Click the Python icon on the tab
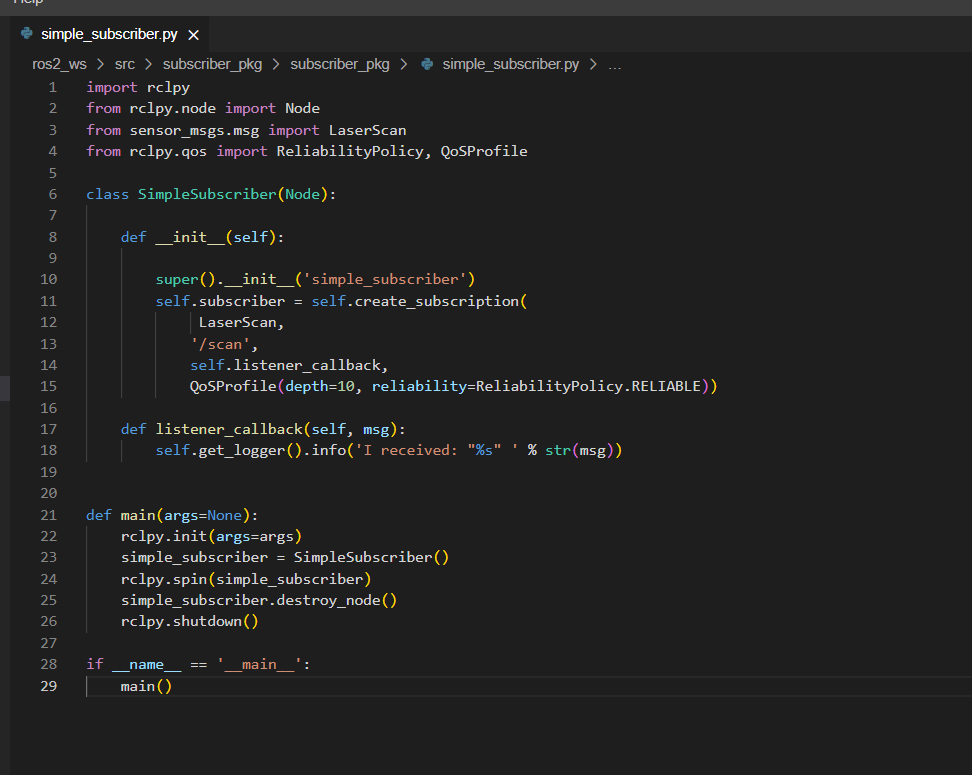The width and height of the screenshot is (972, 775). [27, 33]
